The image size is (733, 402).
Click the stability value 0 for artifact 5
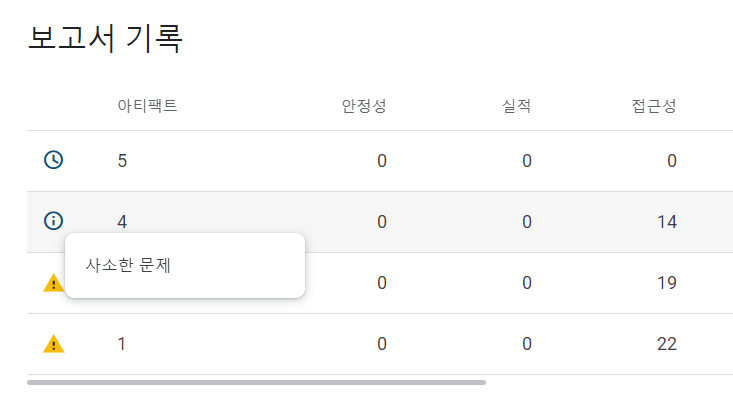click(x=382, y=161)
